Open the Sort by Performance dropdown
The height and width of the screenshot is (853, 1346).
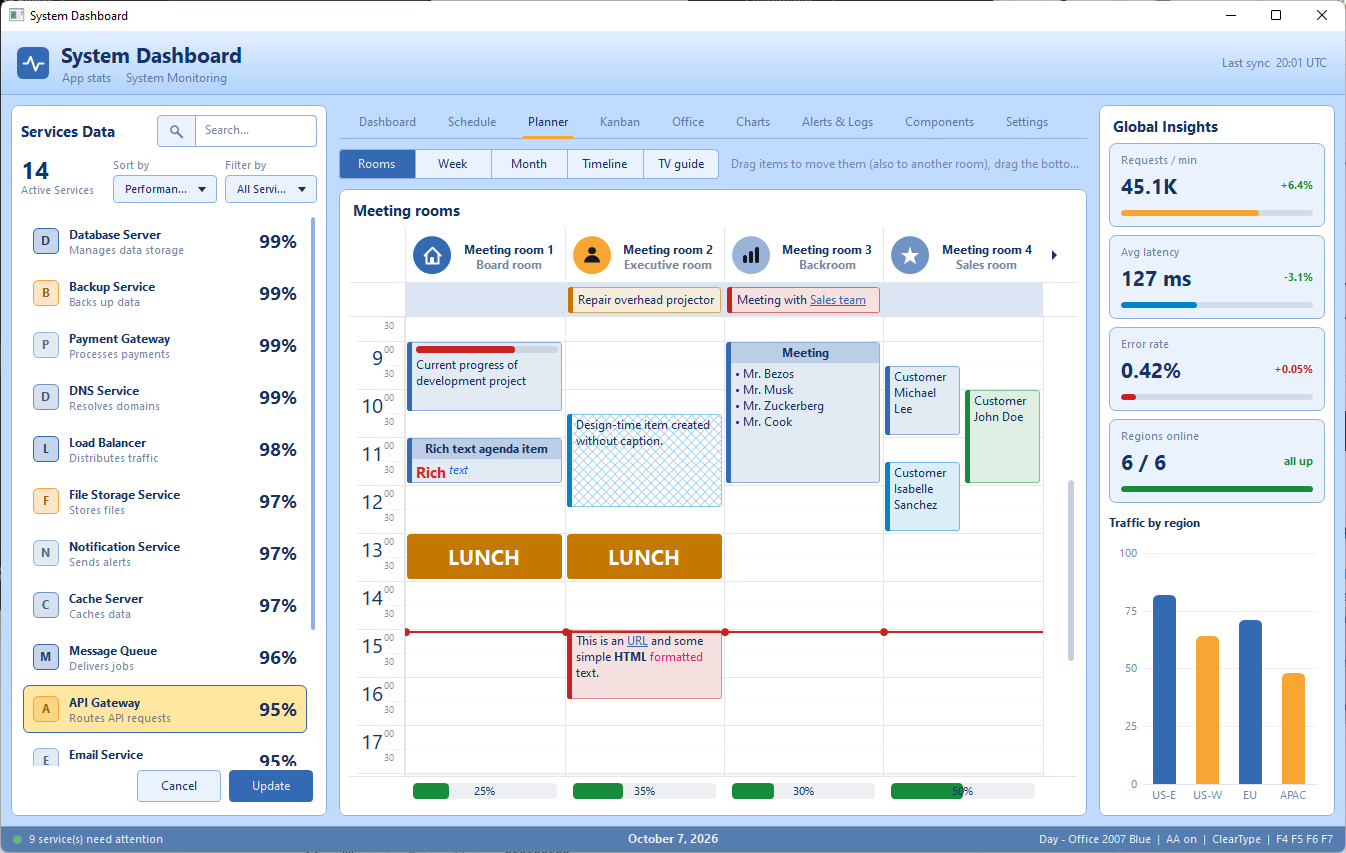coord(165,189)
